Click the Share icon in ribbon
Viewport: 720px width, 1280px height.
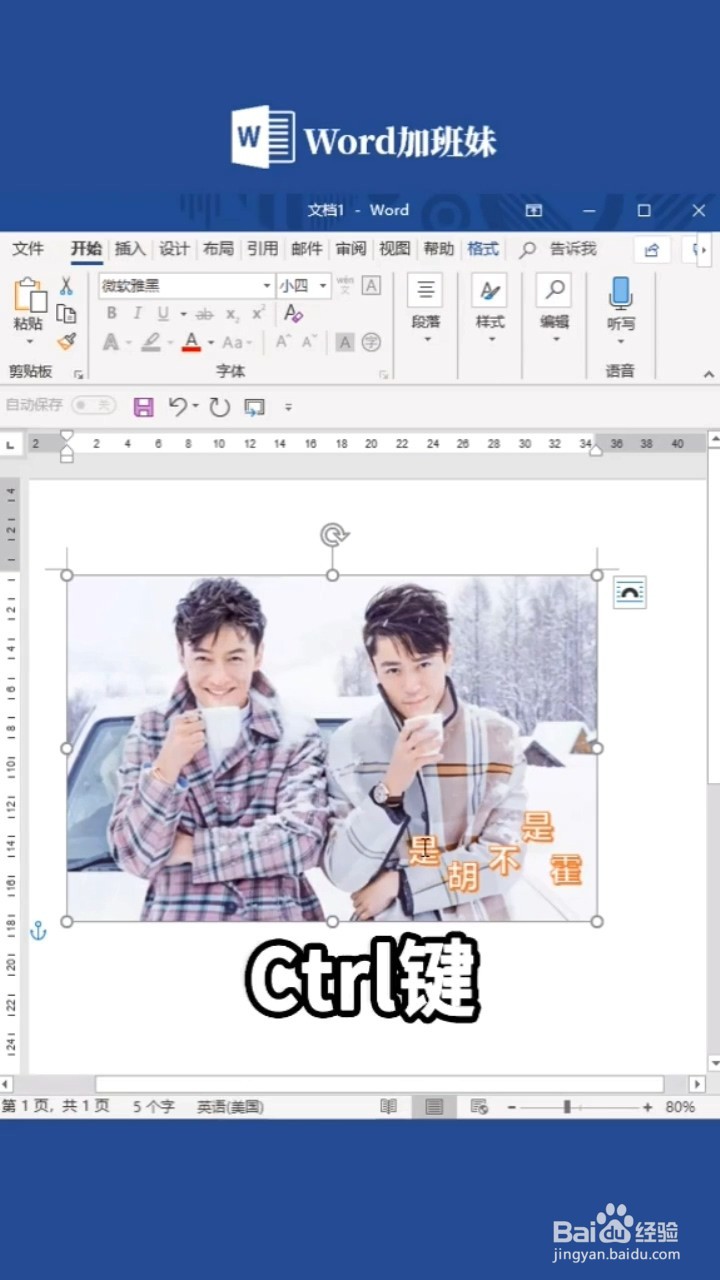(x=652, y=249)
